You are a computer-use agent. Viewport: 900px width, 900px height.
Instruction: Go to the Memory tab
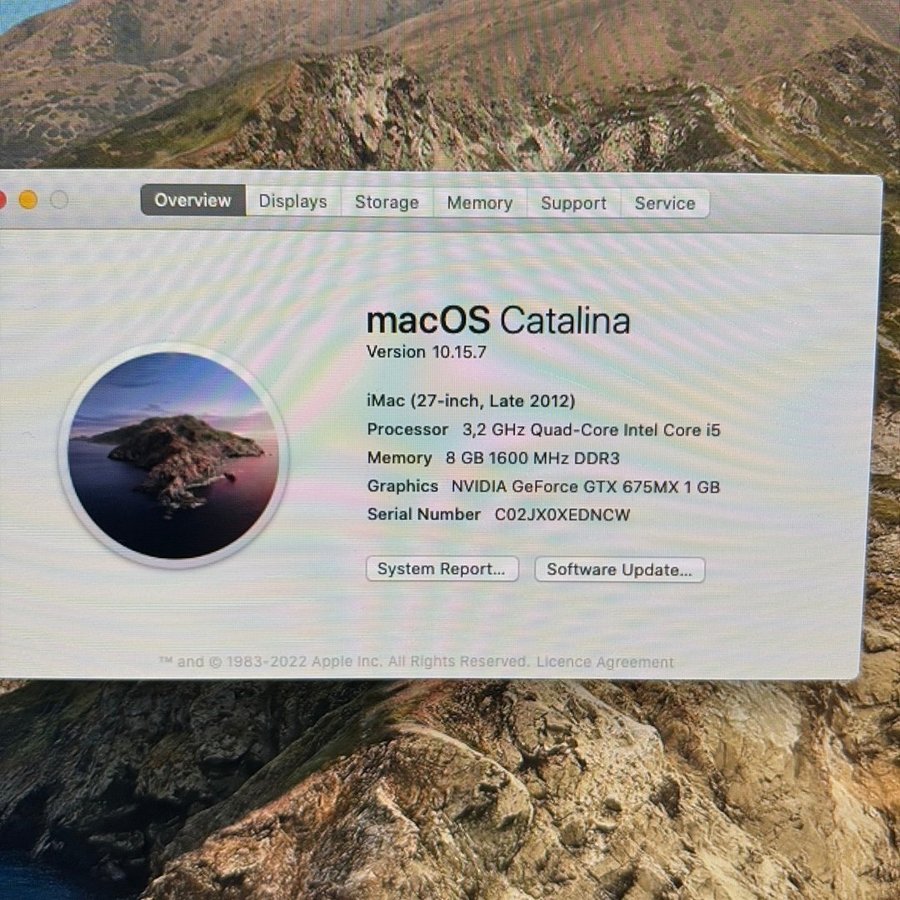[479, 203]
